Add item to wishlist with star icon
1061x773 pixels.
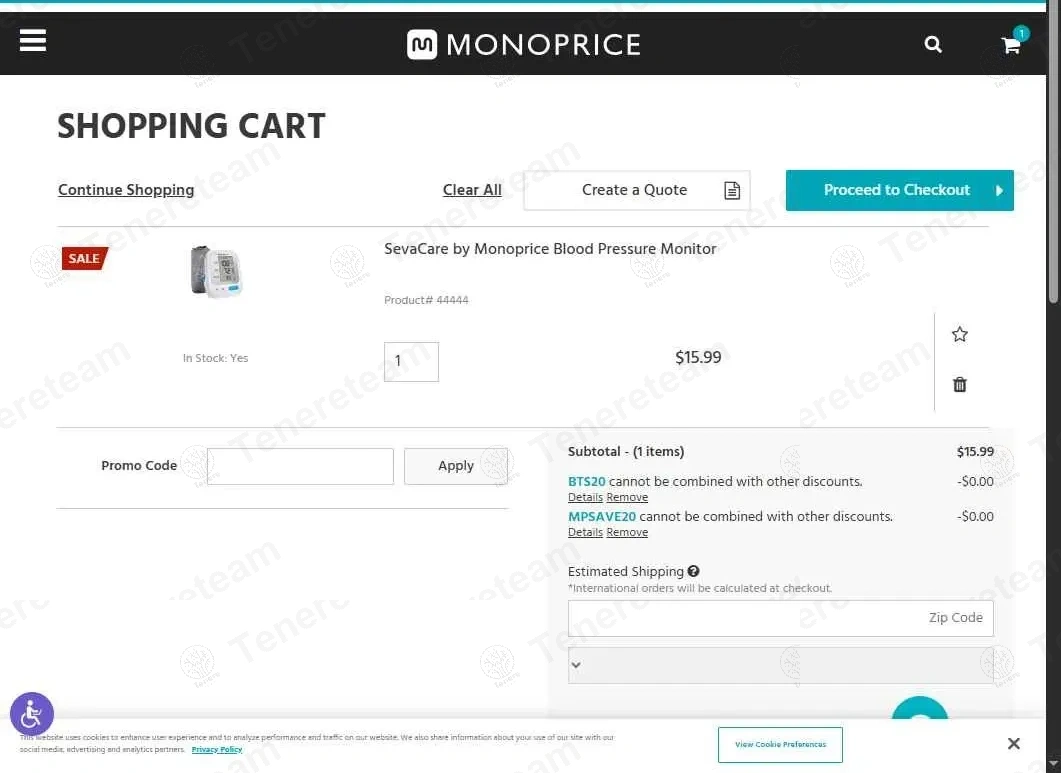[x=960, y=335]
